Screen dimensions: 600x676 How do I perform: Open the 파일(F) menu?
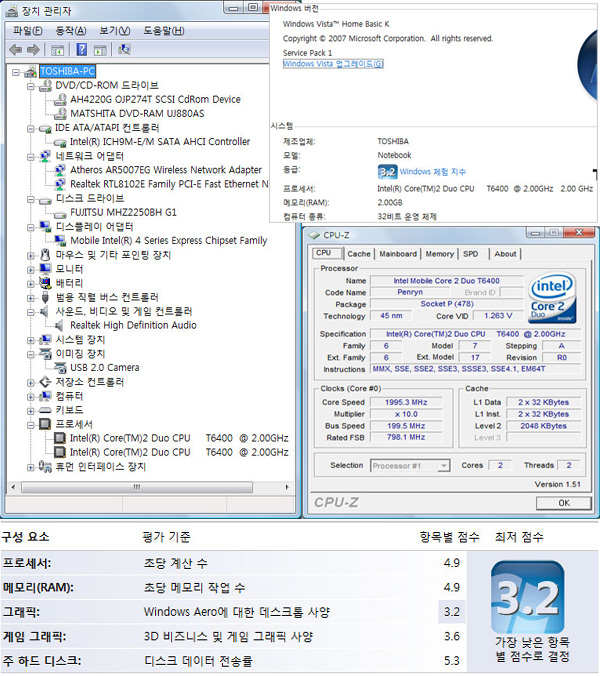click(x=28, y=31)
